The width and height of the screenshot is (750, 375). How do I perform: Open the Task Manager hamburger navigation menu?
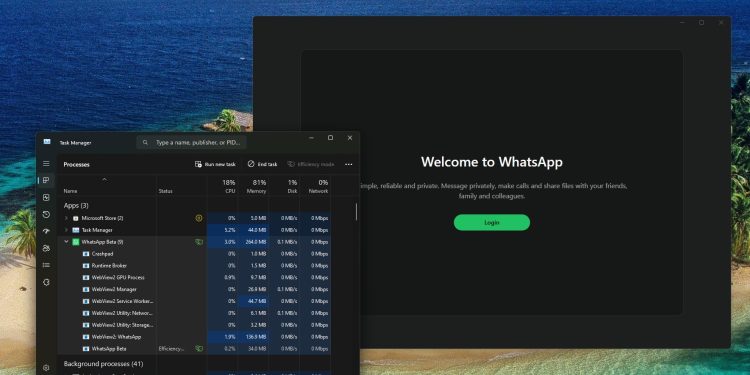[x=46, y=164]
